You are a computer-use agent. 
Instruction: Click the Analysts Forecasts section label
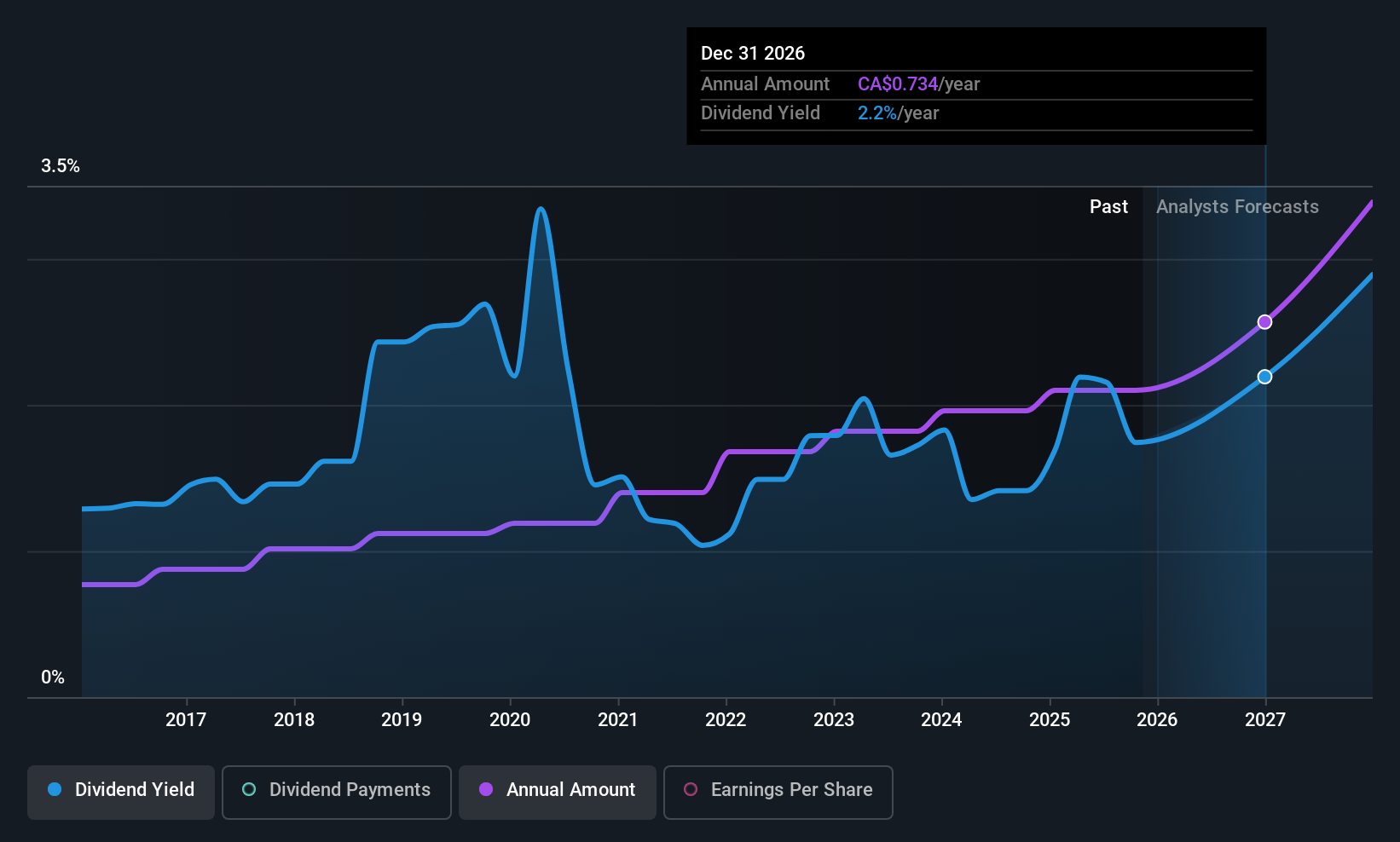(x=1237, y=207)
